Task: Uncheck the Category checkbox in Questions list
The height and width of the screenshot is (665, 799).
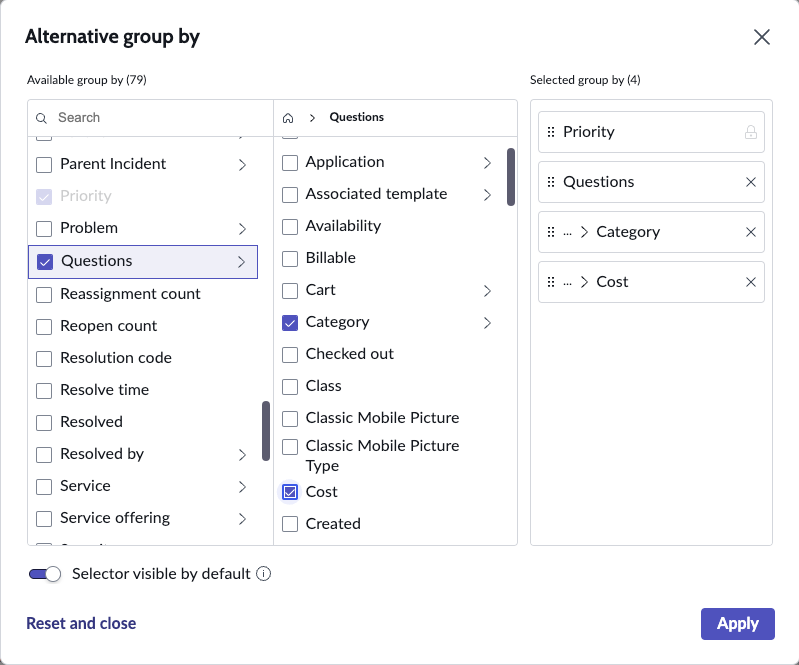Action: (x=290, y=323)
